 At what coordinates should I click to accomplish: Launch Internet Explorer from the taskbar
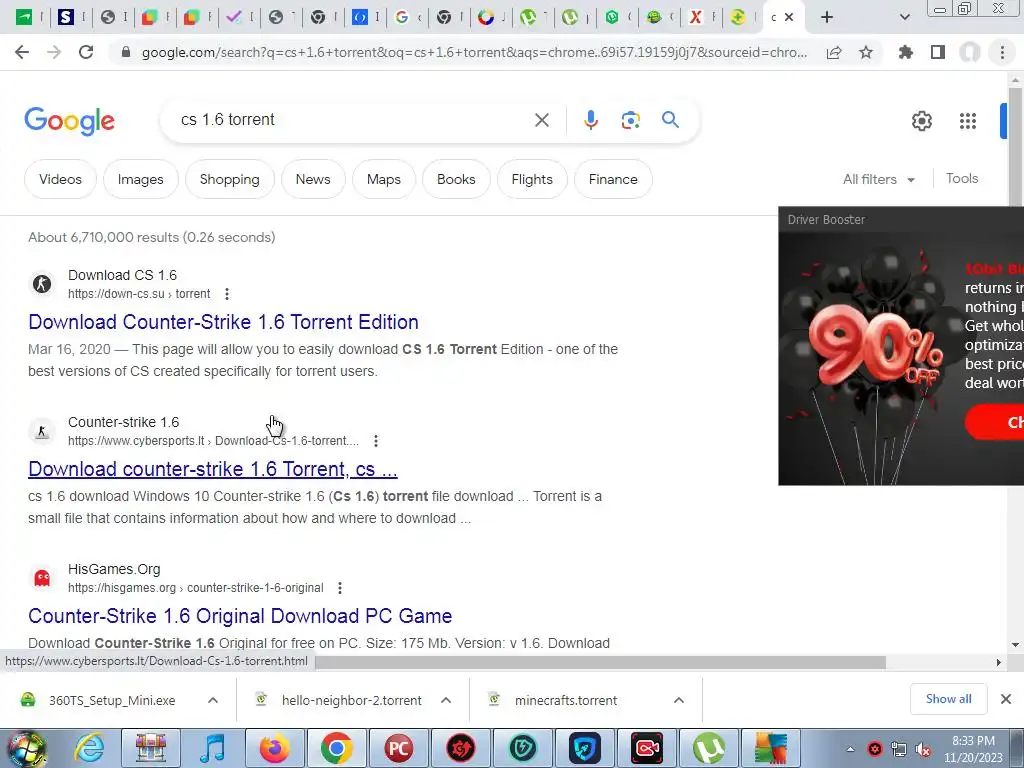(89, 748)
